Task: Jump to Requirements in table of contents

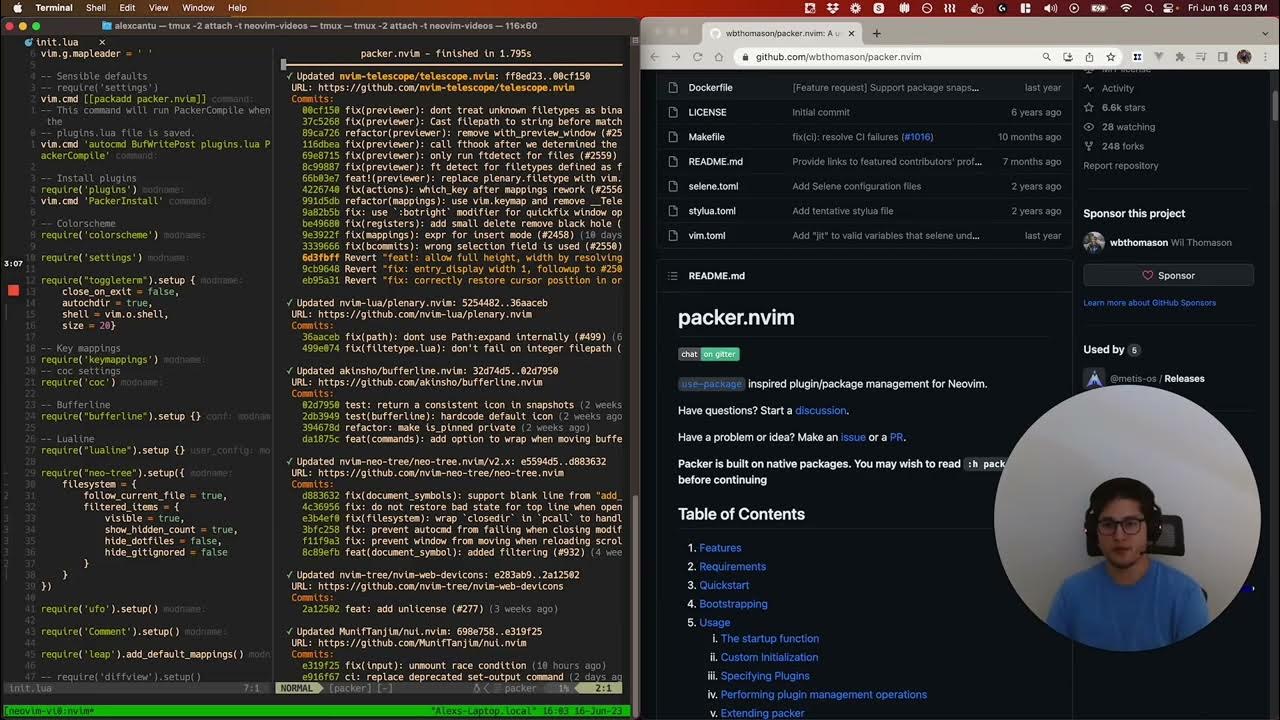Action: pos(732,566)
